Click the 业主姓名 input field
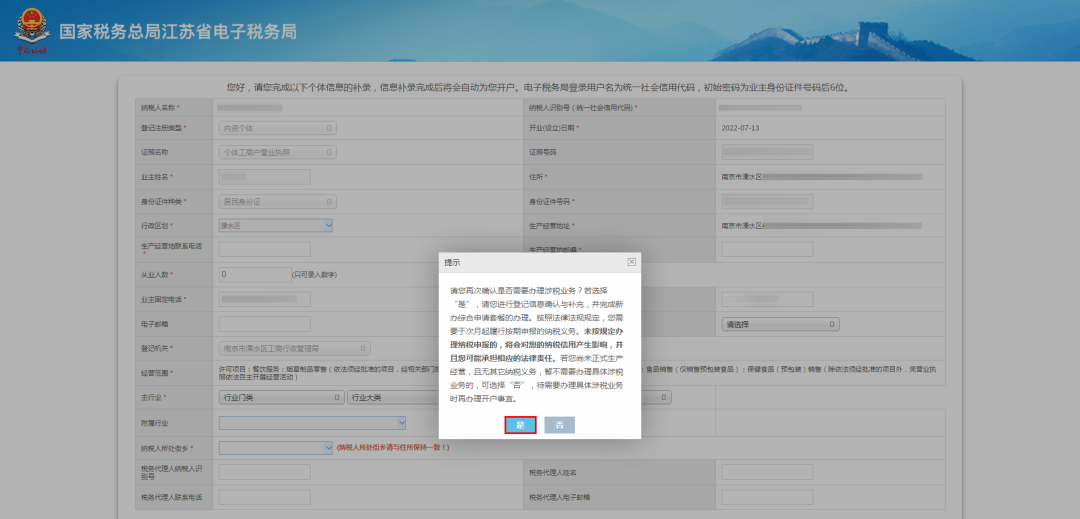The width and height of the screenshot is (1080, 519). coord(264,177)
